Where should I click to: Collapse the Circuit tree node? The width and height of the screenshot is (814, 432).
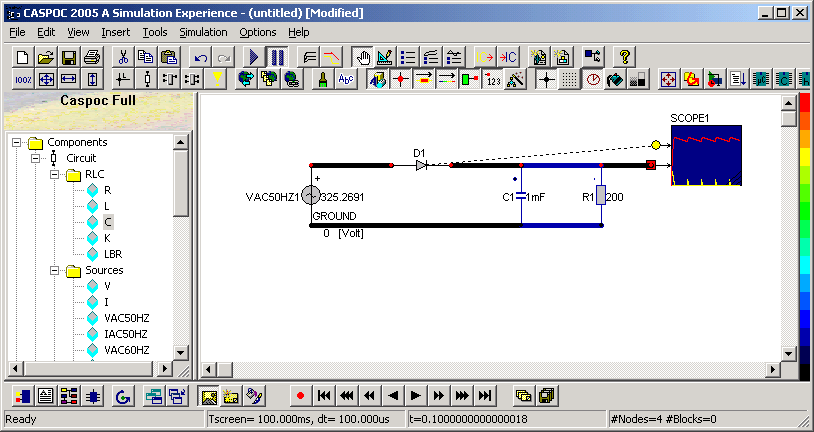(x=35, y=158)
